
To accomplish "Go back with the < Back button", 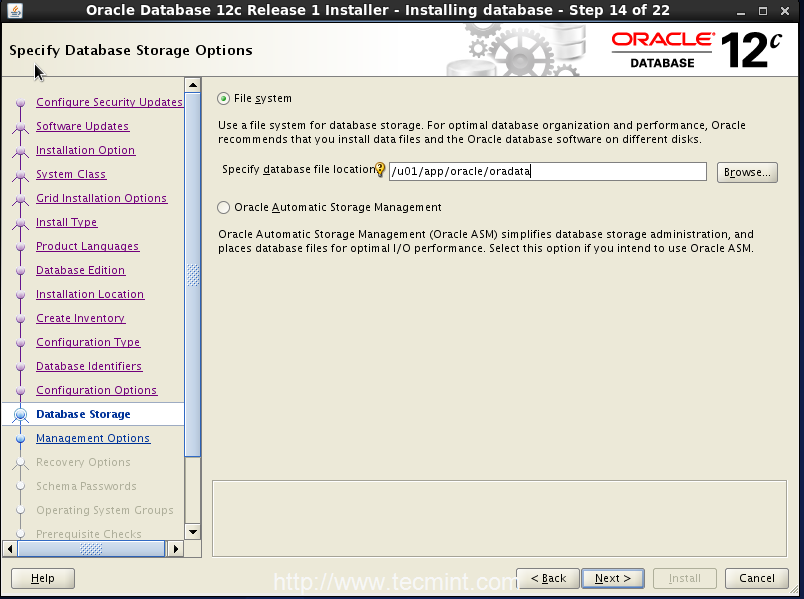I will [x=548, y=578].
